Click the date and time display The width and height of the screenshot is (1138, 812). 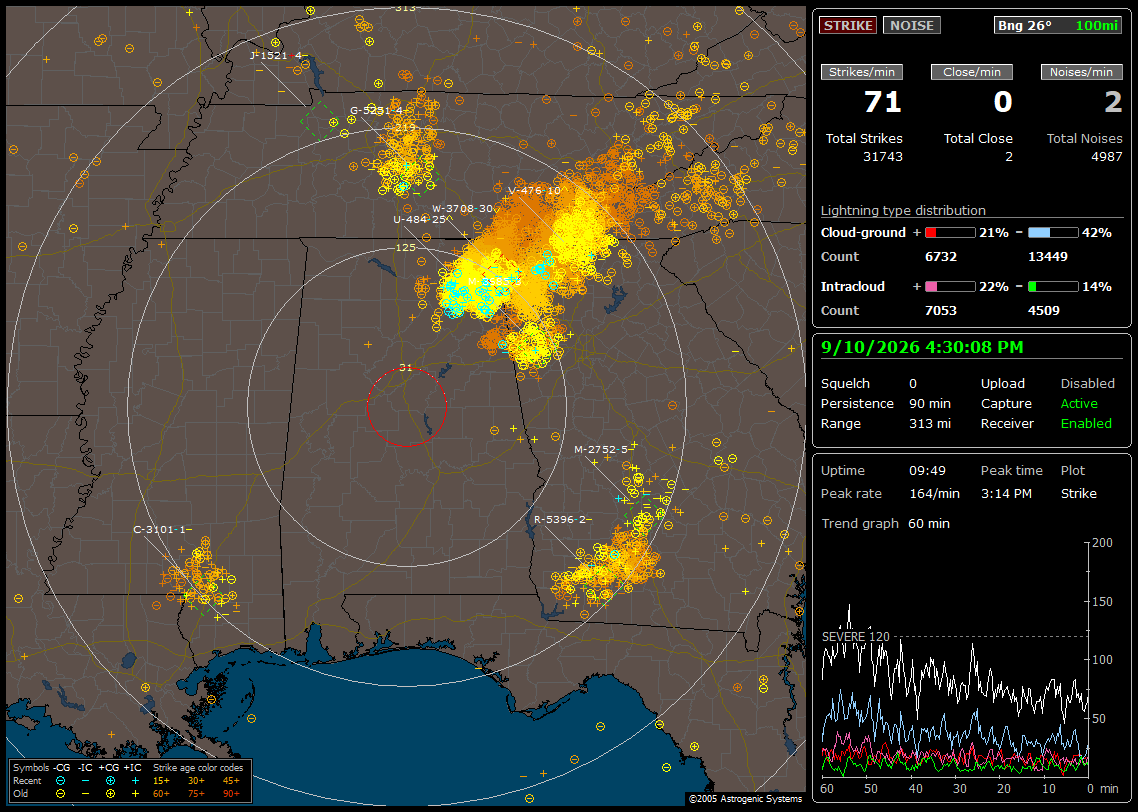click(x=922, y=348)
